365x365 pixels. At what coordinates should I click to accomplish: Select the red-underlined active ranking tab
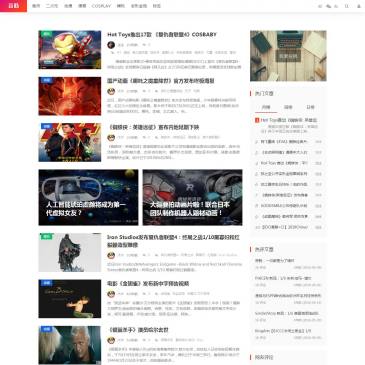coord(266,107)
